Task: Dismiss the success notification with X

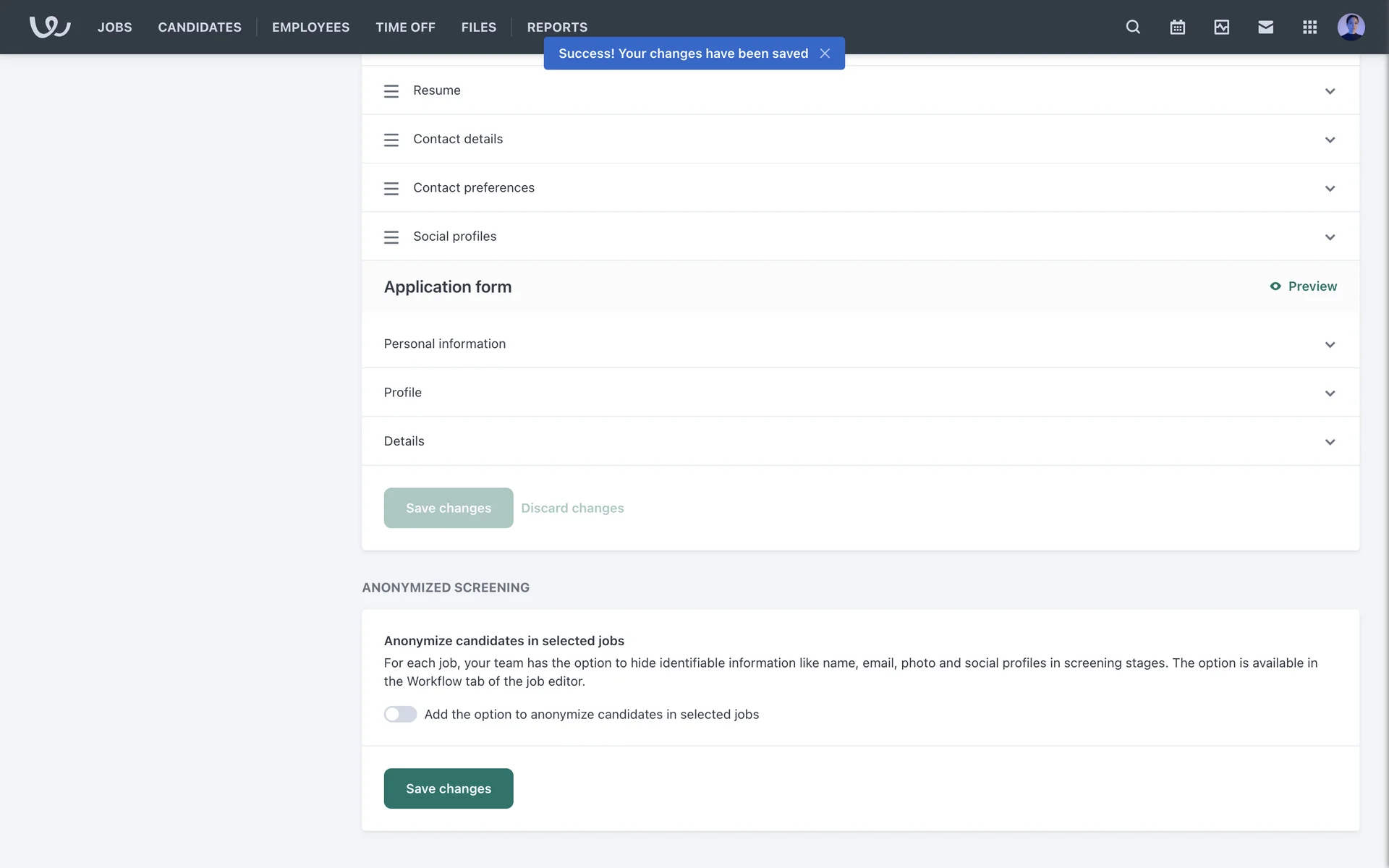Action: pyautogui.click(x=825, y=54)
